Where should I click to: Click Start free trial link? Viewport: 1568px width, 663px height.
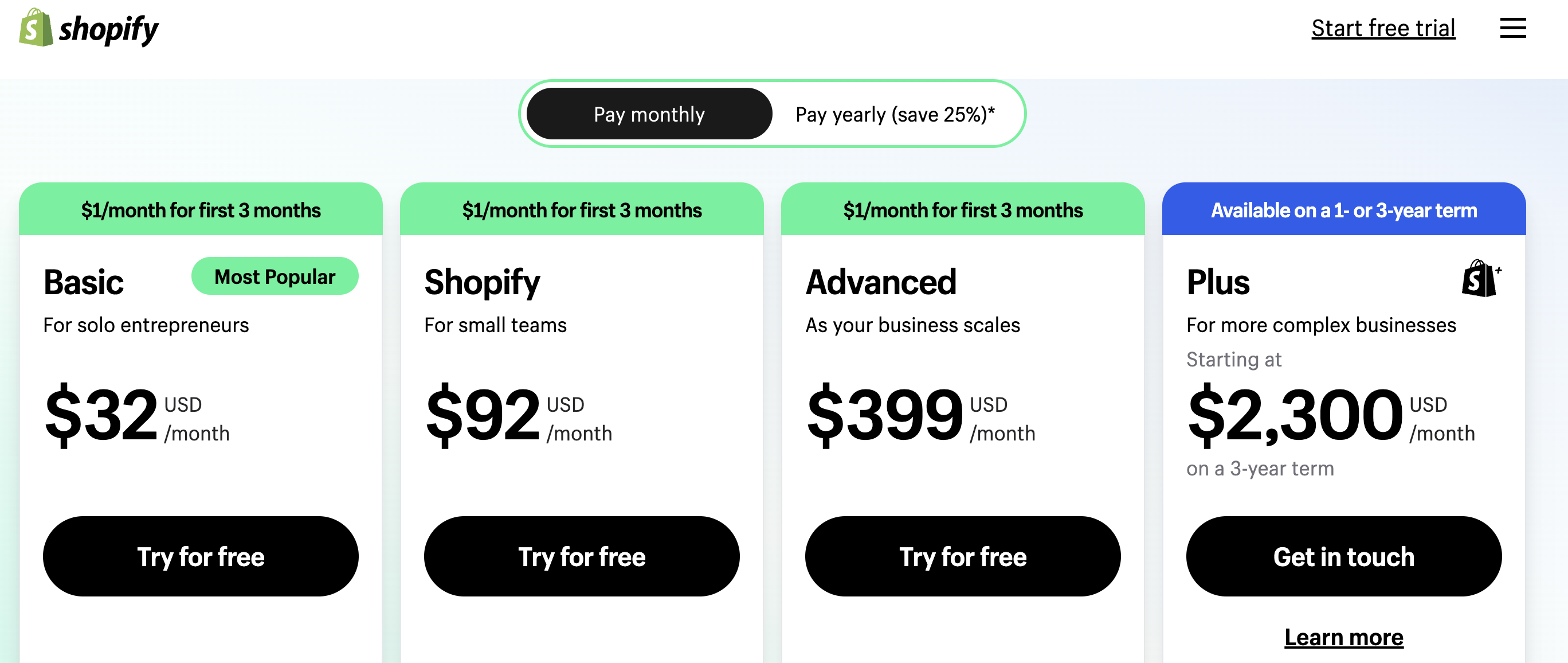1383,28
